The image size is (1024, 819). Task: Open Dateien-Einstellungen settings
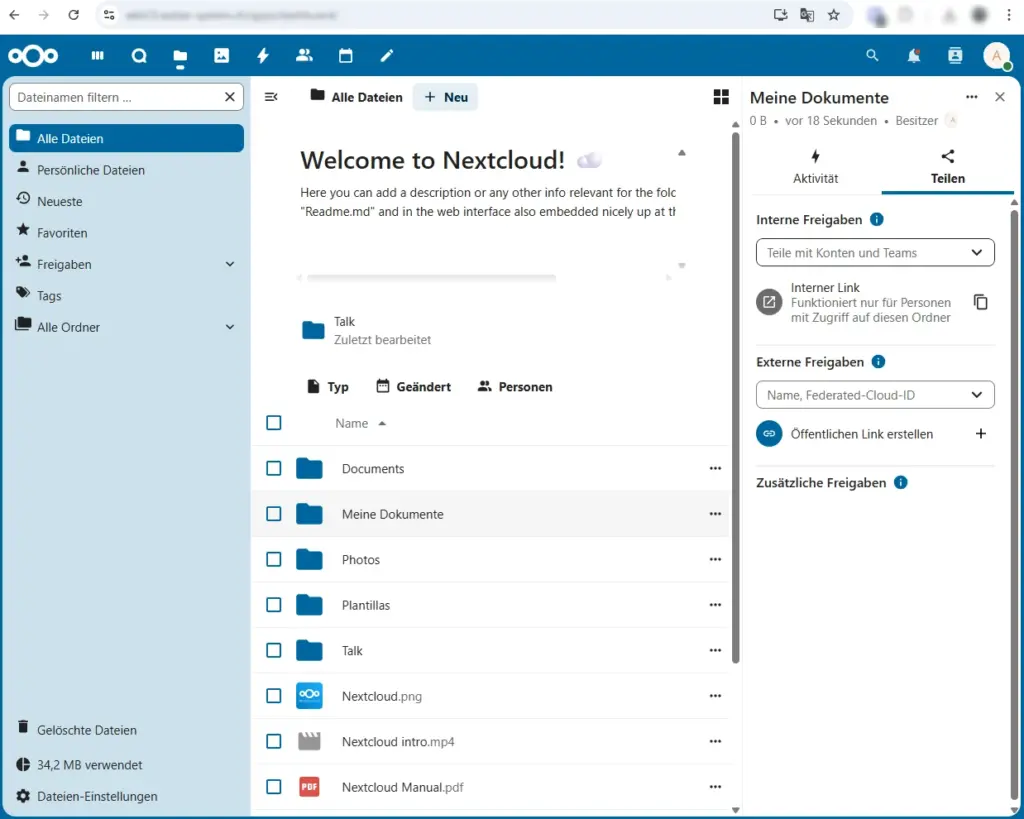point(127,796)
